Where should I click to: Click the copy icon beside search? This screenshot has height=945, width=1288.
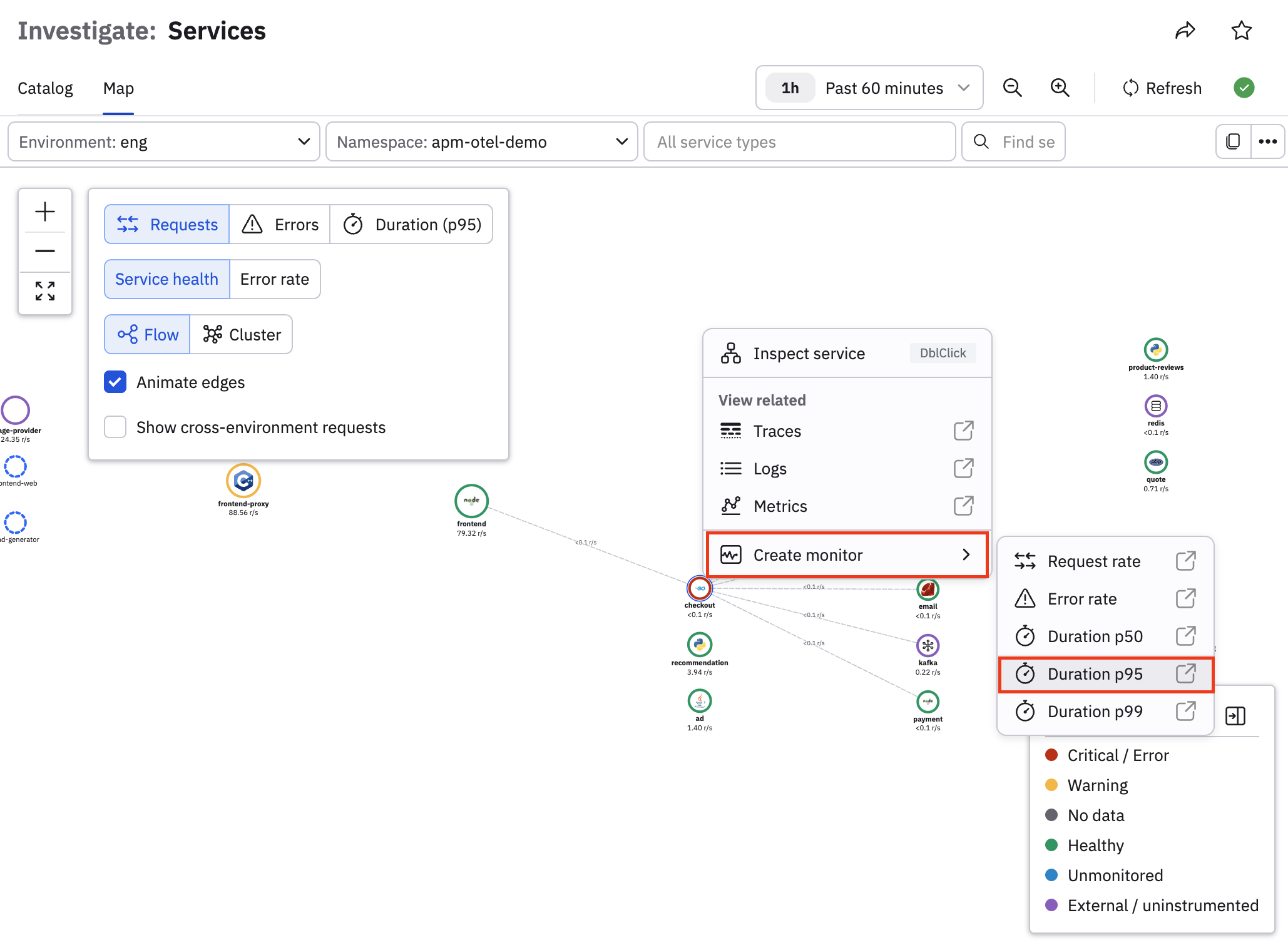pyautogui.click(x=1233, y=141)
